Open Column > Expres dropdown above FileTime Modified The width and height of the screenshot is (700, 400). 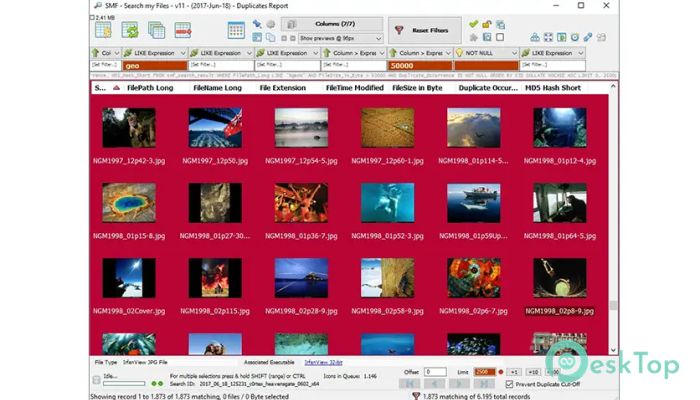[382, 53]
